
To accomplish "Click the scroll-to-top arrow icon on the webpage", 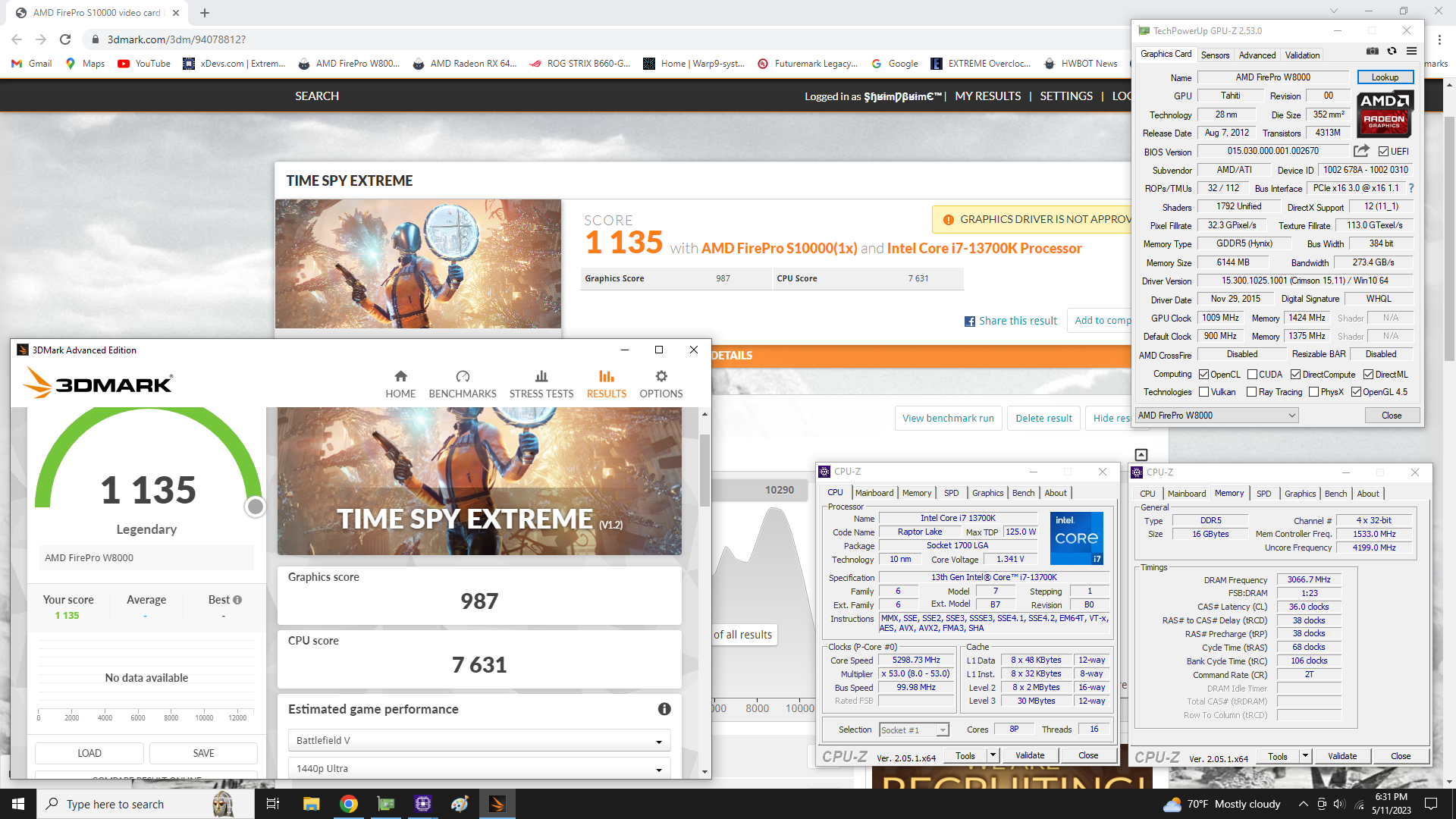I will pyautogui.click(x=1141, y=455).
